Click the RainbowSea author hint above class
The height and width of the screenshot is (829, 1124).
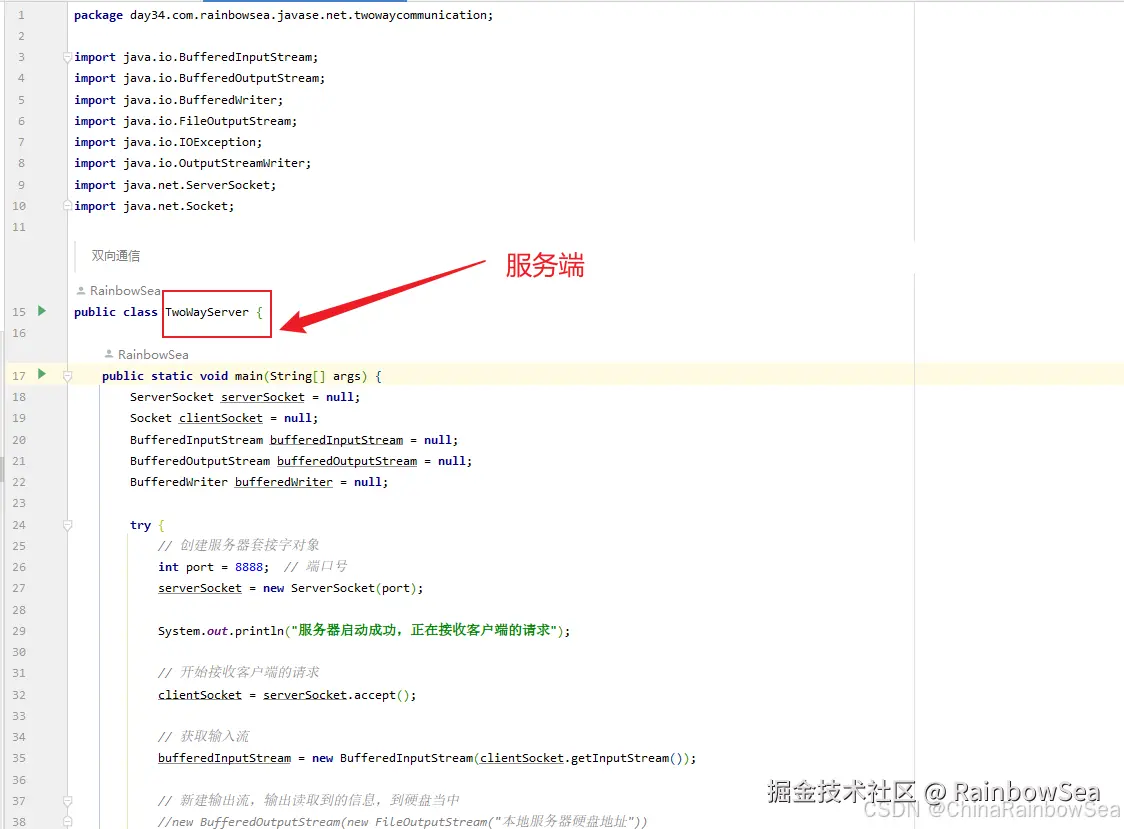click(x=119, y=290)
